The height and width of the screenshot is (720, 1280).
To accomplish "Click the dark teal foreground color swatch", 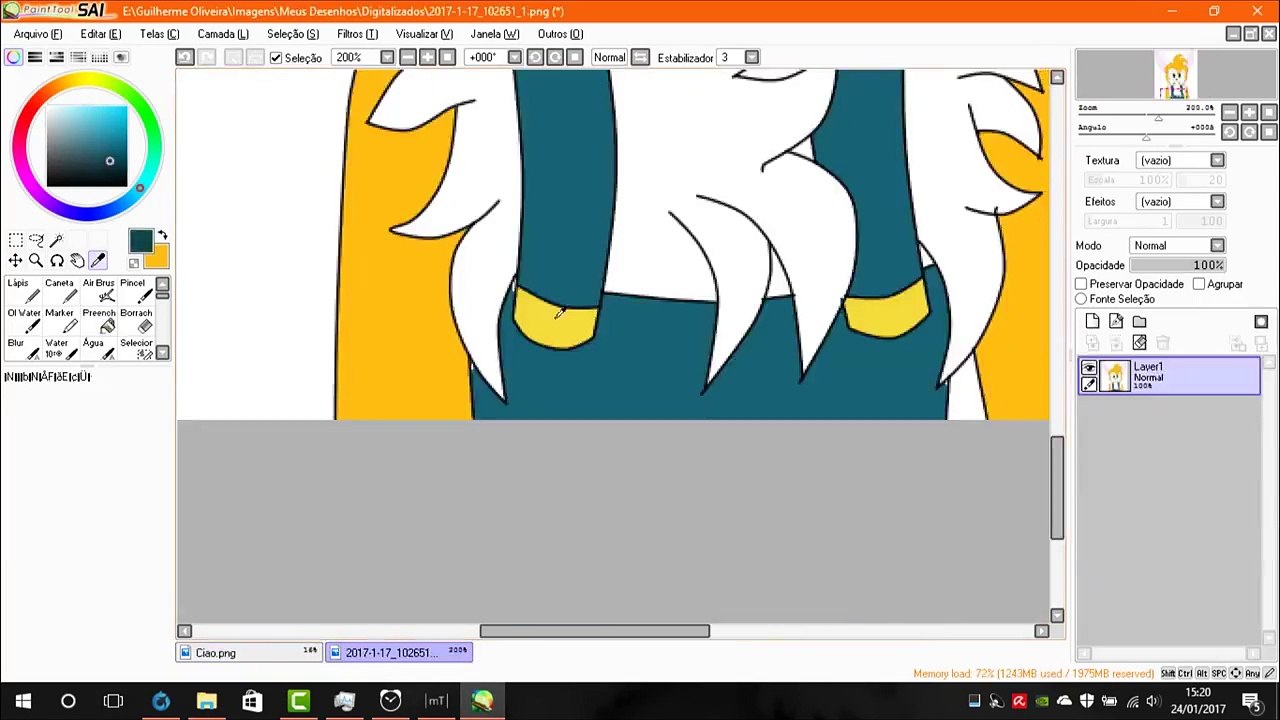I will [140, 241].
